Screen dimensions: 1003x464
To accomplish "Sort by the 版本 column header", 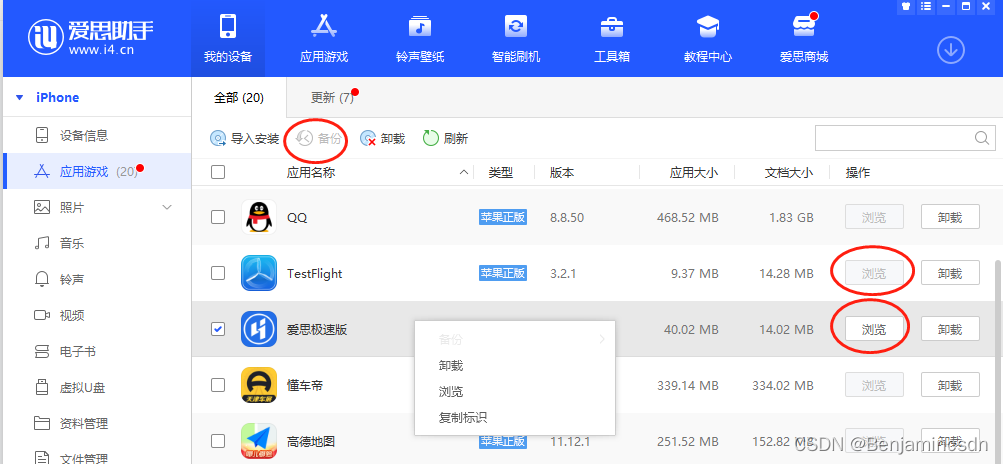I will 562,172.
